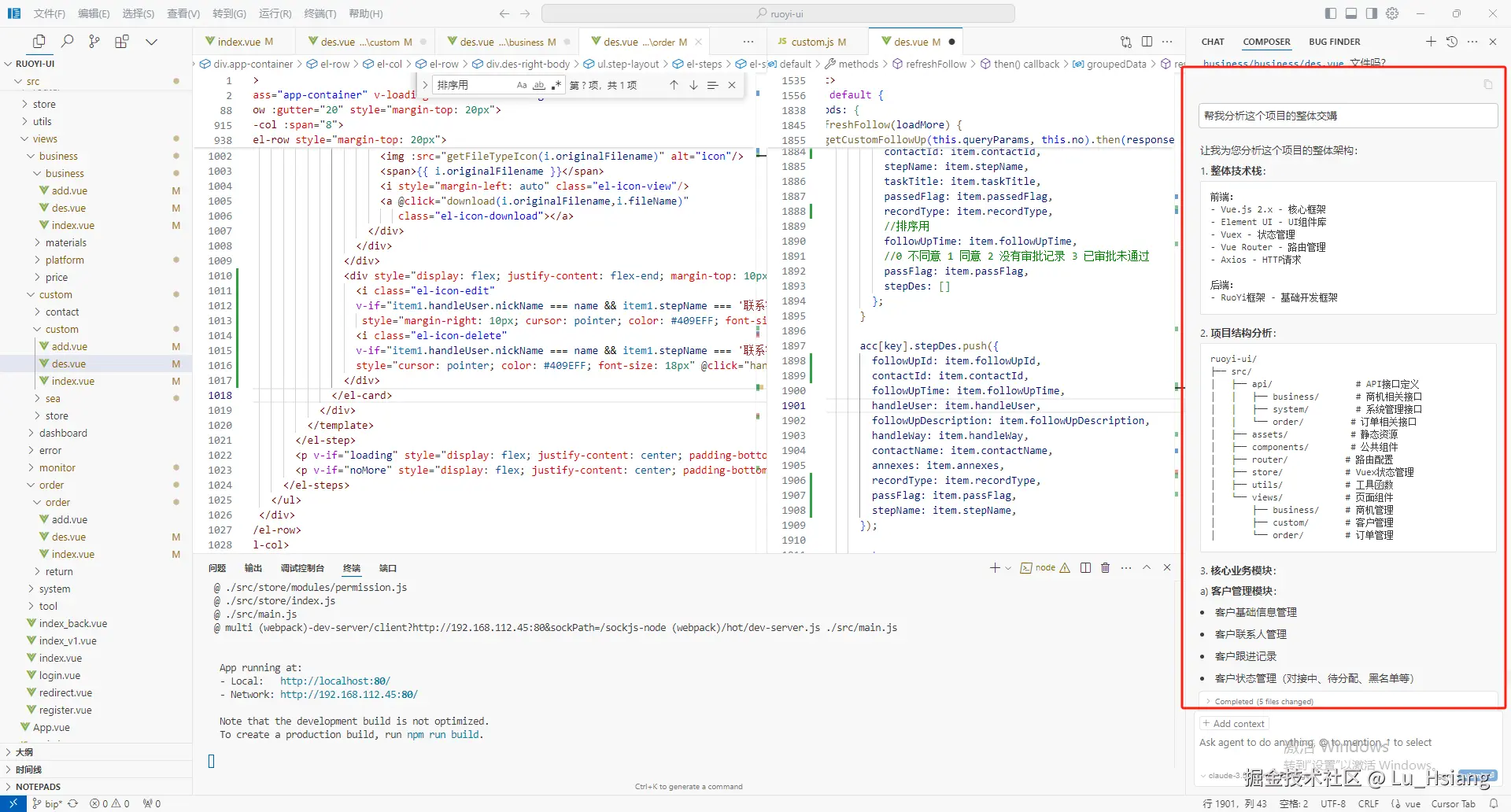
Task: Open more actions for the right editor group
Action: pyautogui.click(x=1167, y=42)
